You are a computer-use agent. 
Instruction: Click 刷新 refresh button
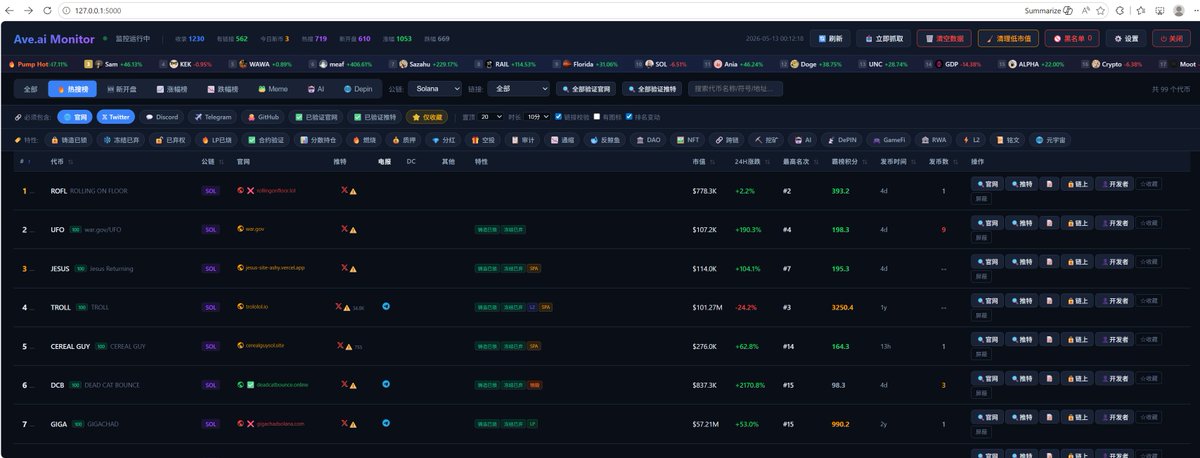tap(830, 39)
